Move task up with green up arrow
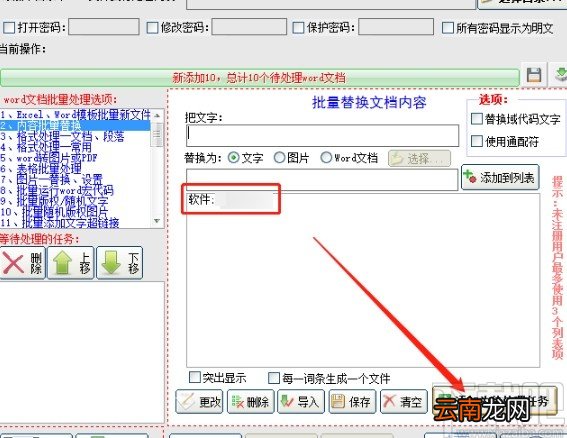This screenshot has width=567, height=438. (71, 263)
